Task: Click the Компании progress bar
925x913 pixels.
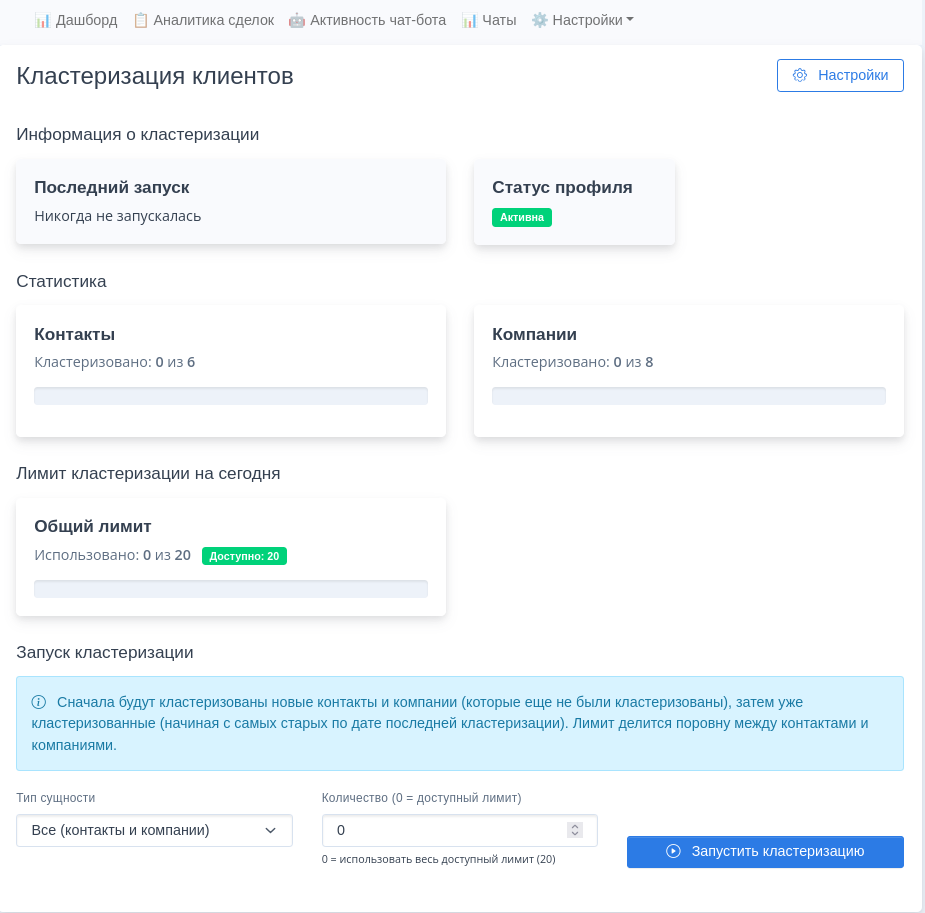Action: click(x=689, y=396)
